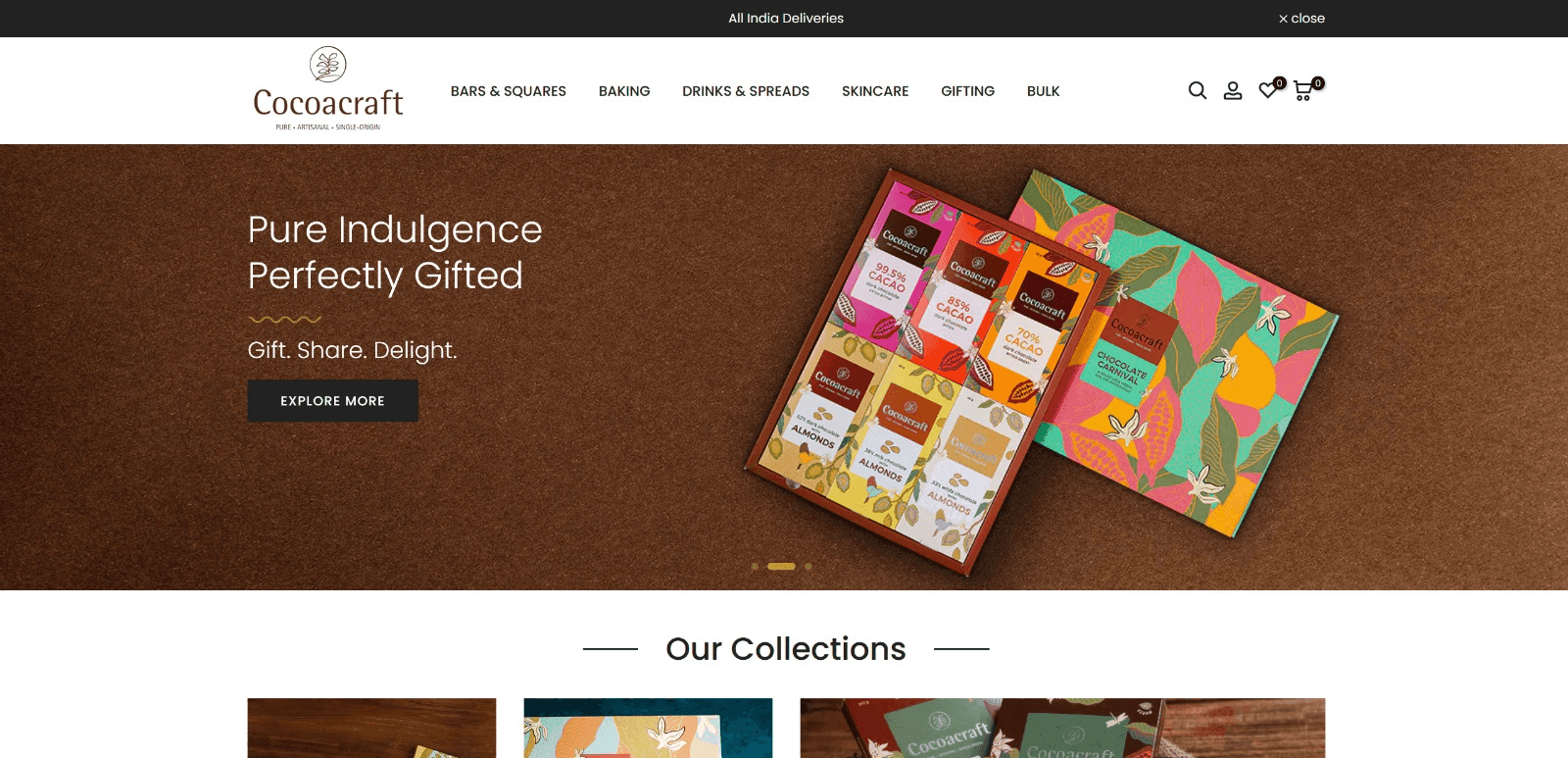
Task: Open Bars & Squares menu
Action: pyautogui.click(x=509, y=91)
